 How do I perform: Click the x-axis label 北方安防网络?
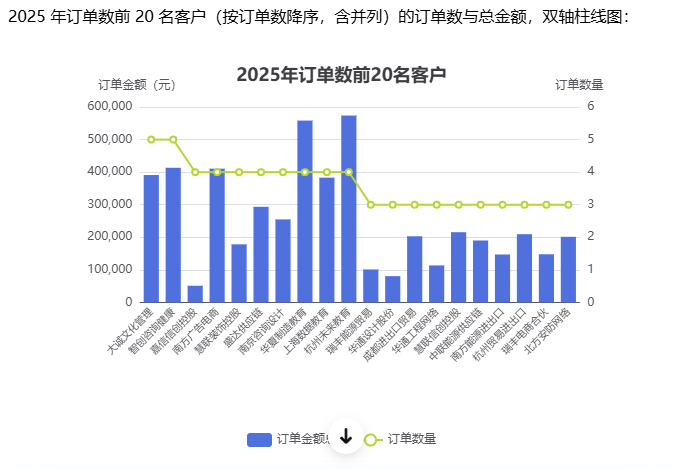click(x=547, y=331)
